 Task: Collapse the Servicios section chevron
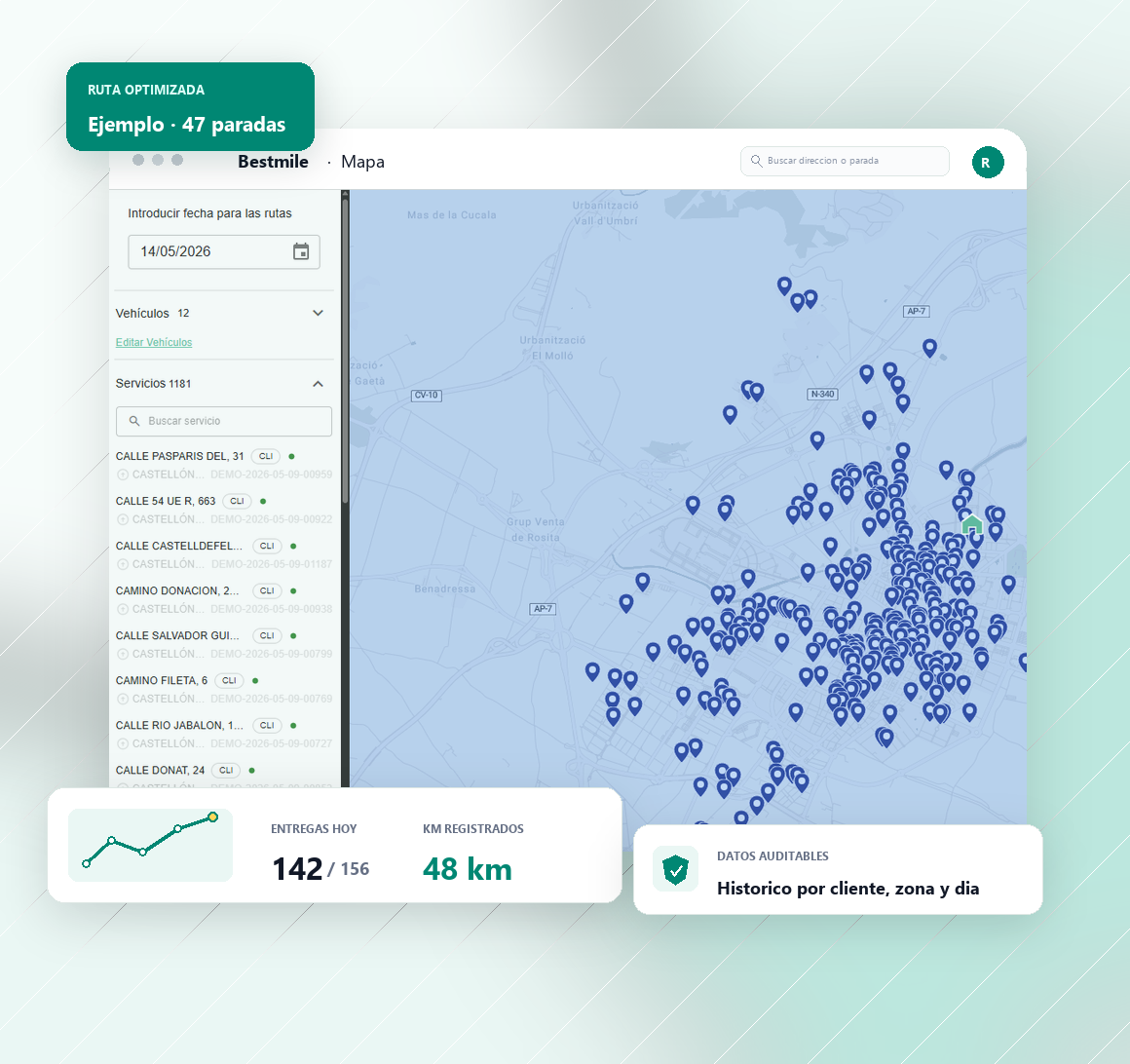click(x=318, y=384)
